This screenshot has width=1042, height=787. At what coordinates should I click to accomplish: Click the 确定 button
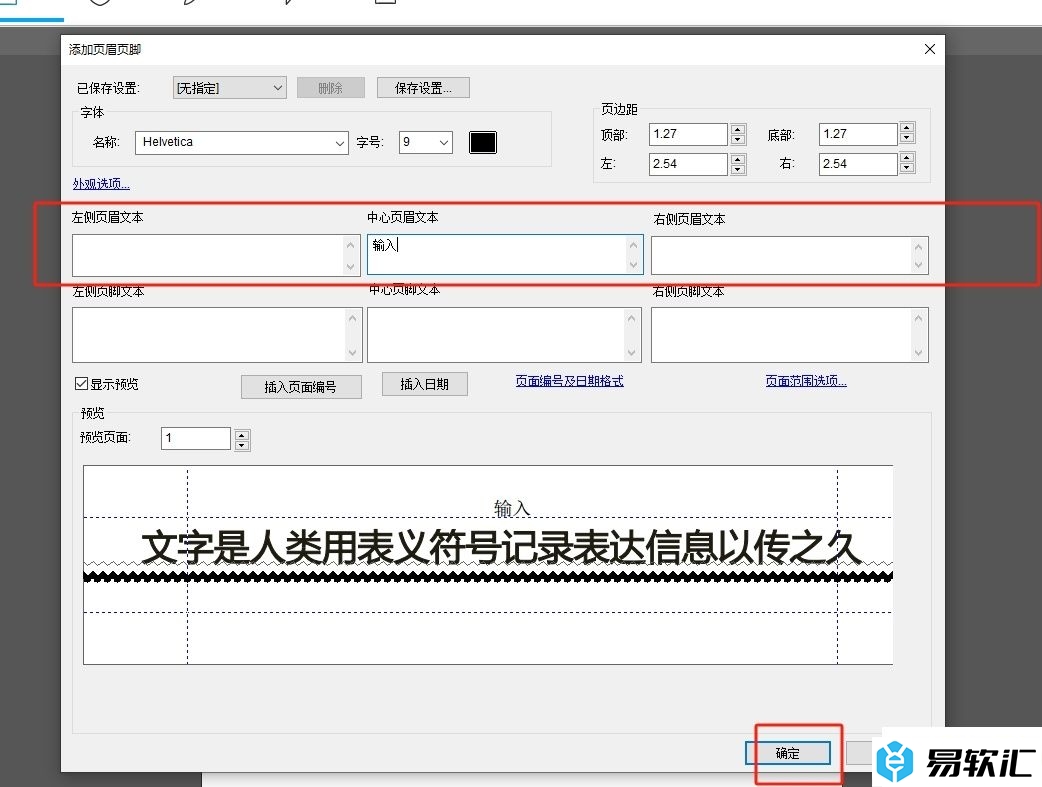(x=788, y=753)
